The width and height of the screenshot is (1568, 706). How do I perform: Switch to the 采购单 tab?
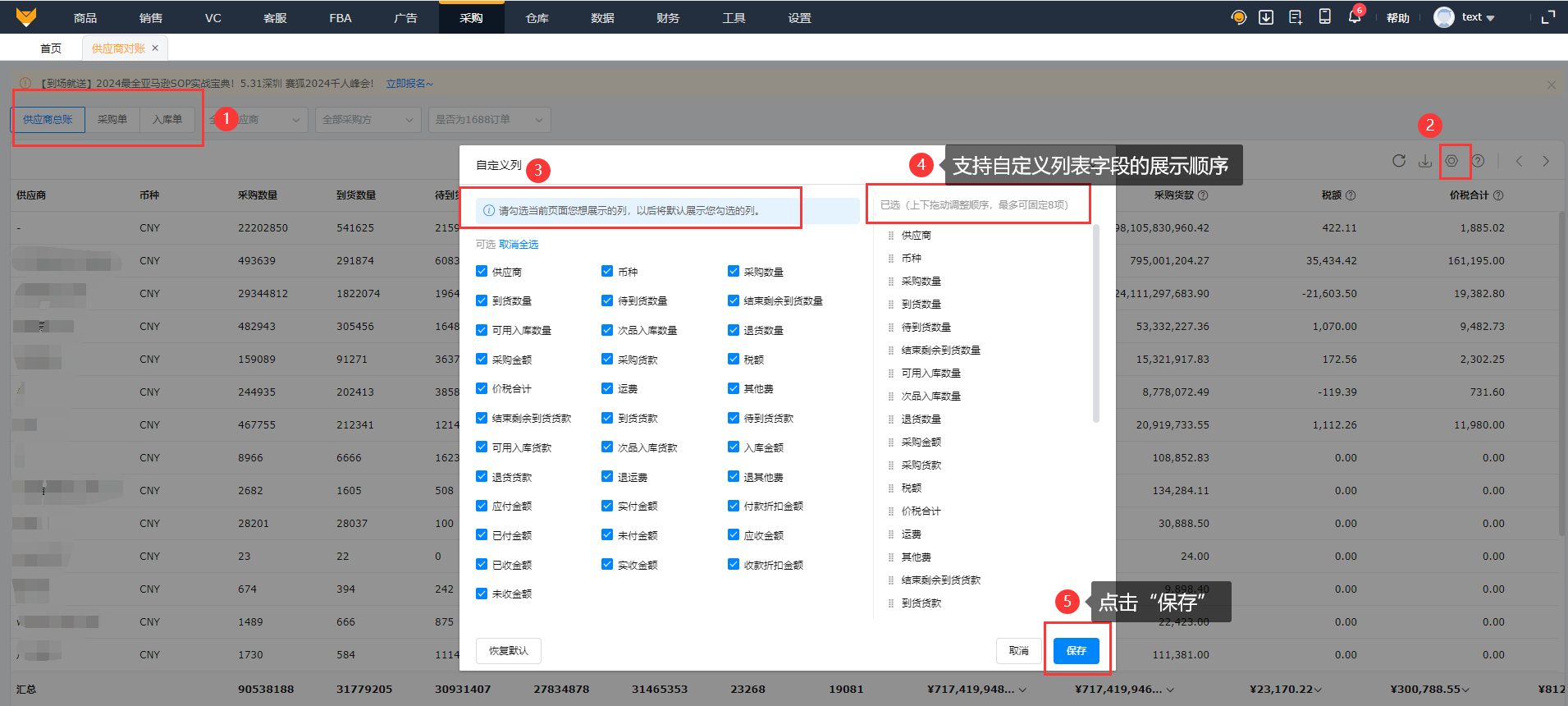(112, 120)
